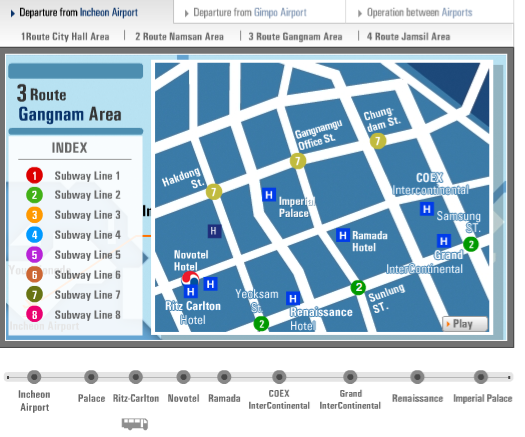Select Ramada stop on route timeline

click(224, 377)
